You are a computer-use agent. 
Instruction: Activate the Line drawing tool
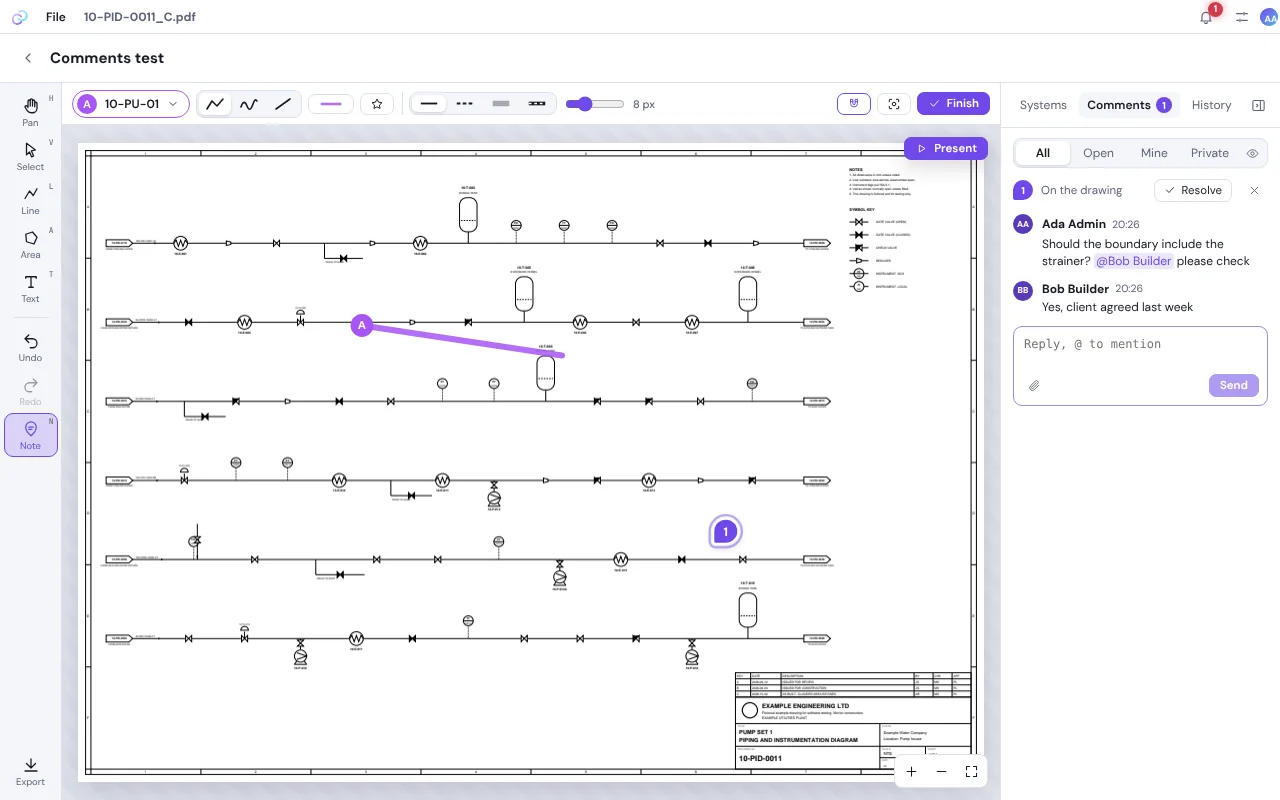pyautogui.click(x=30, y=200)
